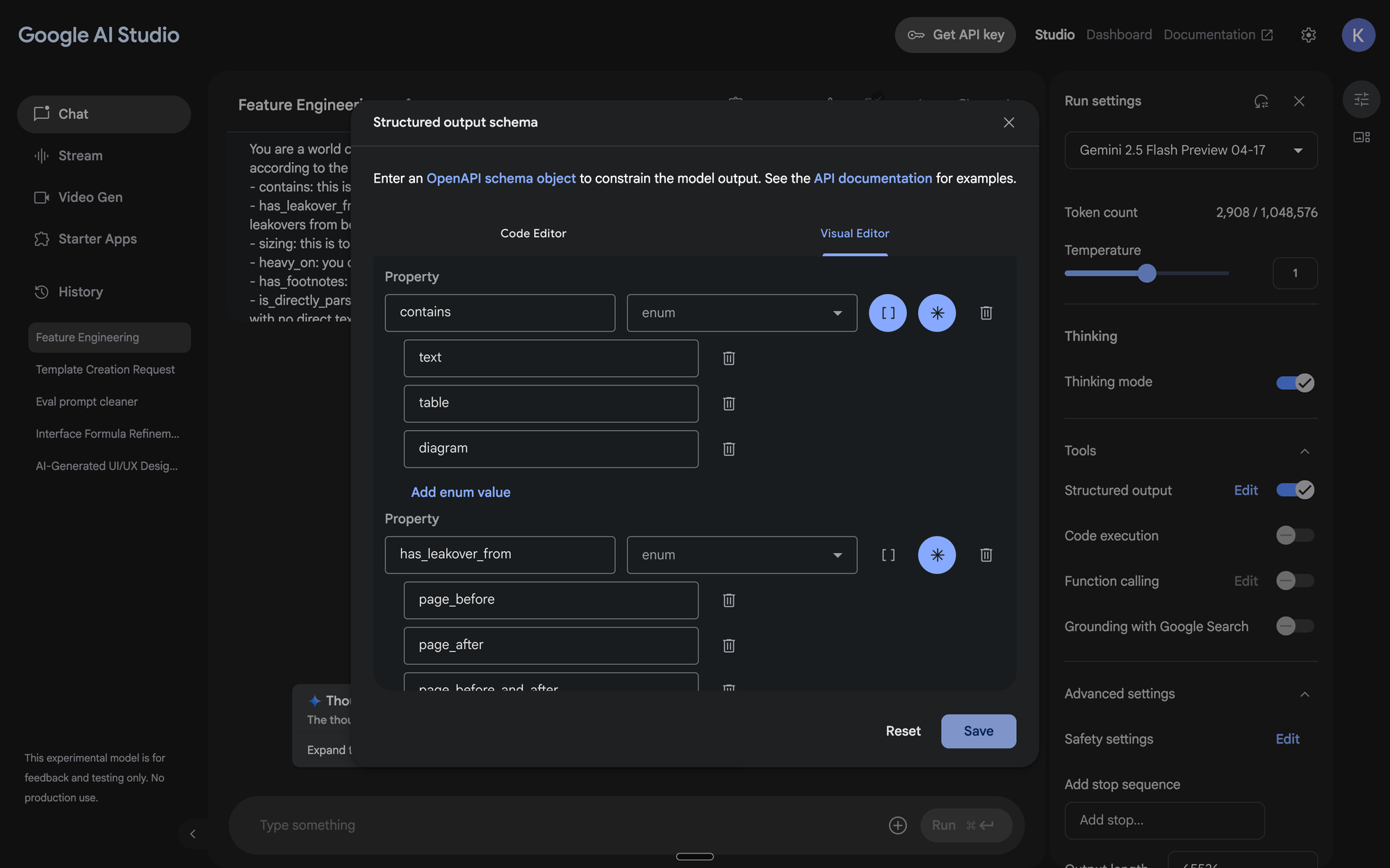Open the API documentation link
The image size is (1390, 868).
pyautogui.click(x=873, y=179)
